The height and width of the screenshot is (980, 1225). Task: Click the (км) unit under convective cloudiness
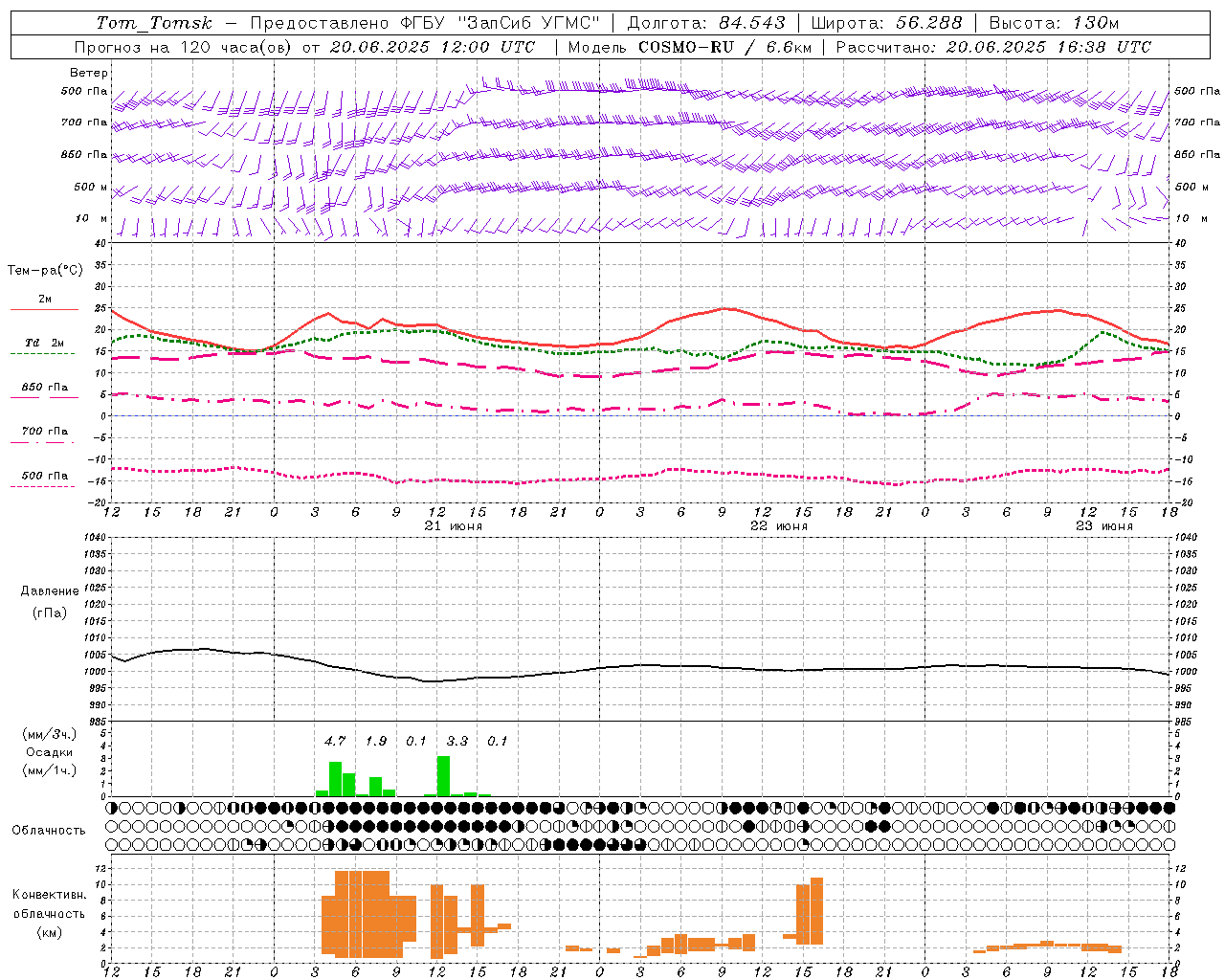pyautogui.click(x=49, y=932)
